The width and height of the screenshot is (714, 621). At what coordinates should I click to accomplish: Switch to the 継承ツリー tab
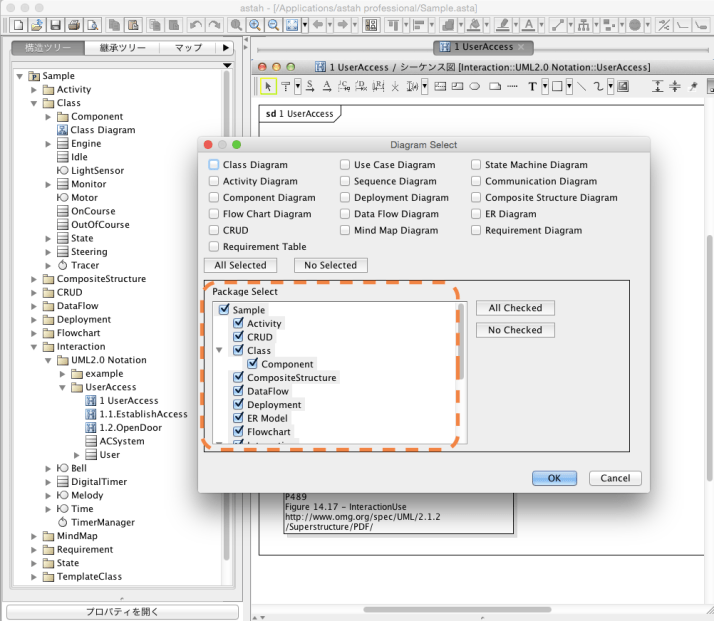pos(122,47)
